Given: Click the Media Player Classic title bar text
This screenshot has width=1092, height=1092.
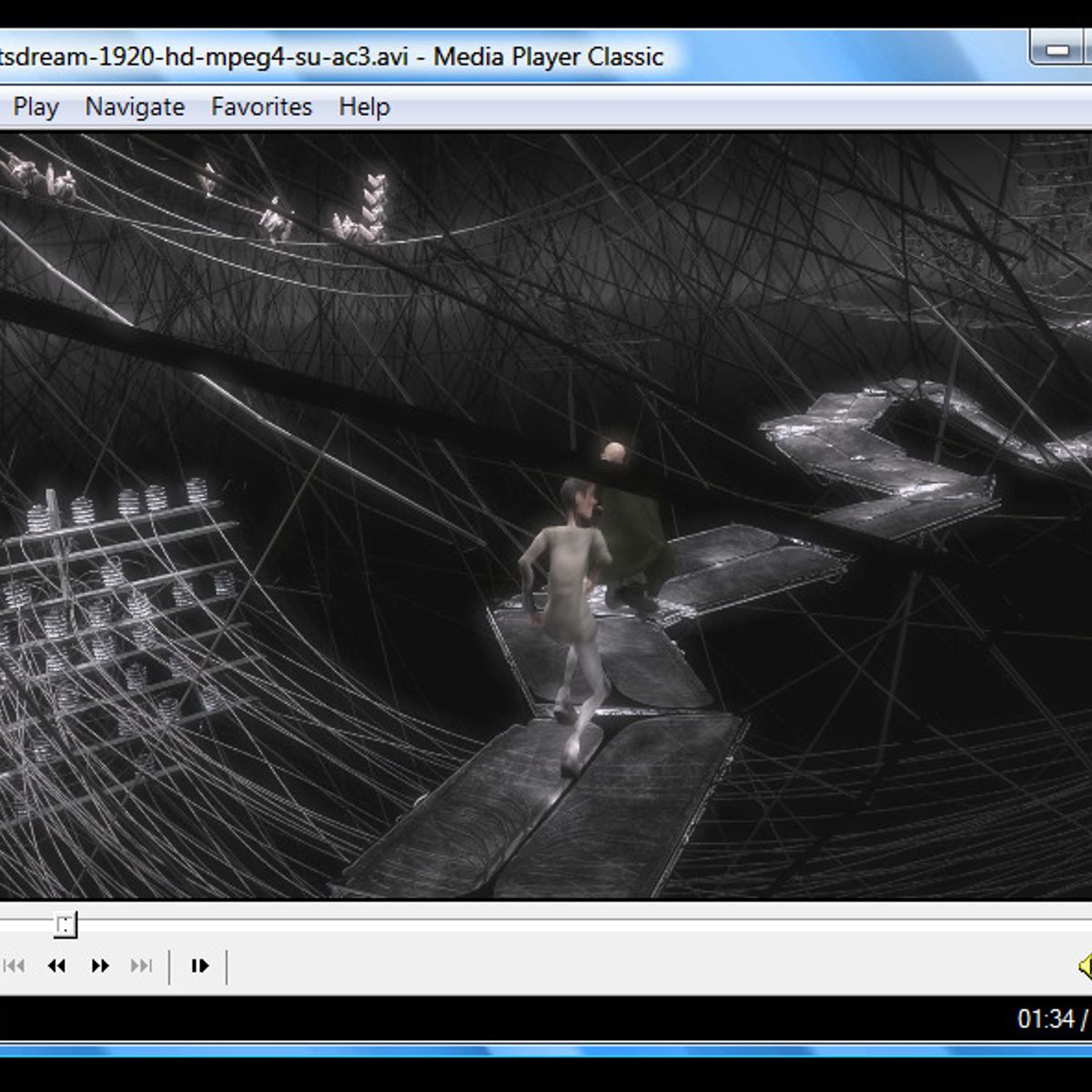Looking at the screenshot, I should (549, 56).
